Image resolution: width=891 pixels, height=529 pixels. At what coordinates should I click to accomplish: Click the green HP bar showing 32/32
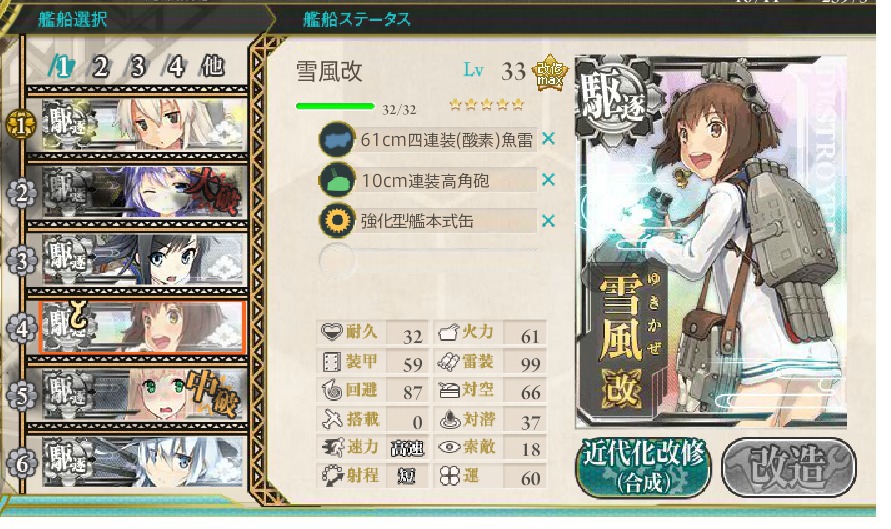click(x=335, y=106)
